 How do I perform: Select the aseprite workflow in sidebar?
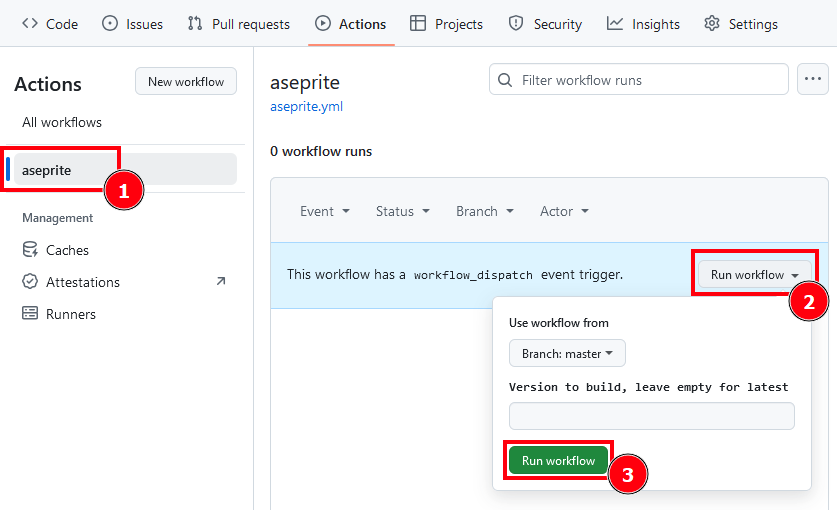point(125,169)
